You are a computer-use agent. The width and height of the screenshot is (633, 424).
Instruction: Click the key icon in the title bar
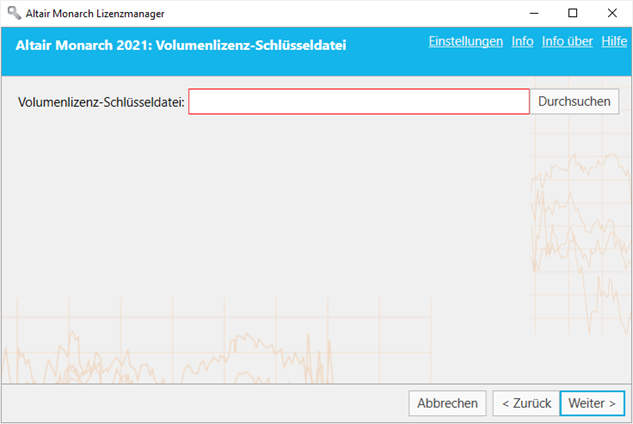tap(14, 13)
